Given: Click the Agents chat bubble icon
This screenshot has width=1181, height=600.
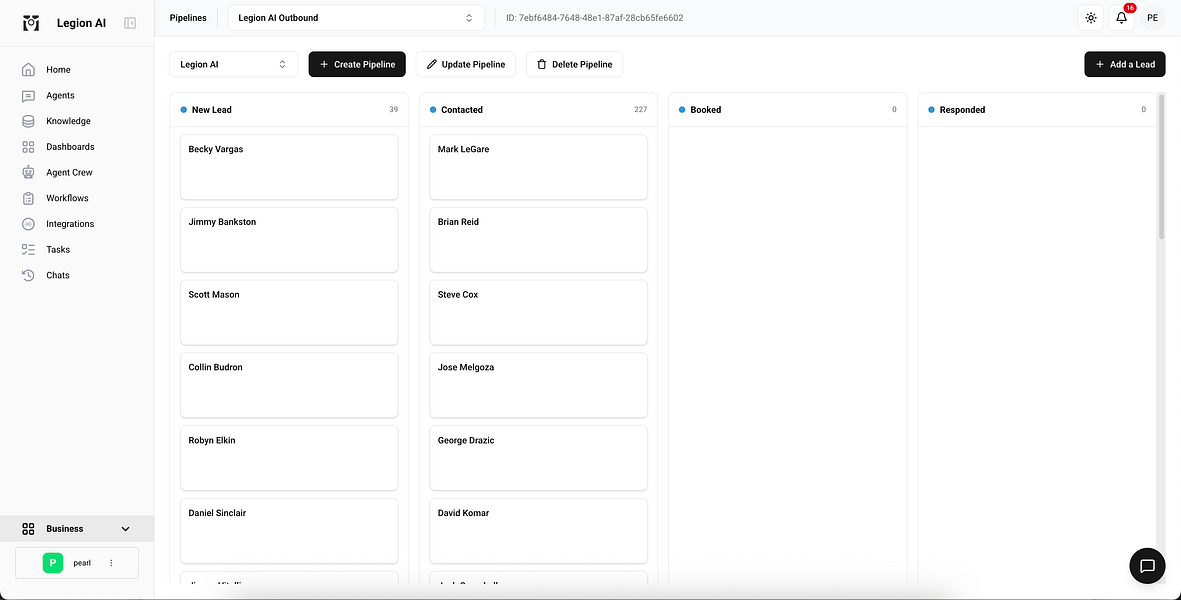Looking at the screenshot, I should point(29,96).
